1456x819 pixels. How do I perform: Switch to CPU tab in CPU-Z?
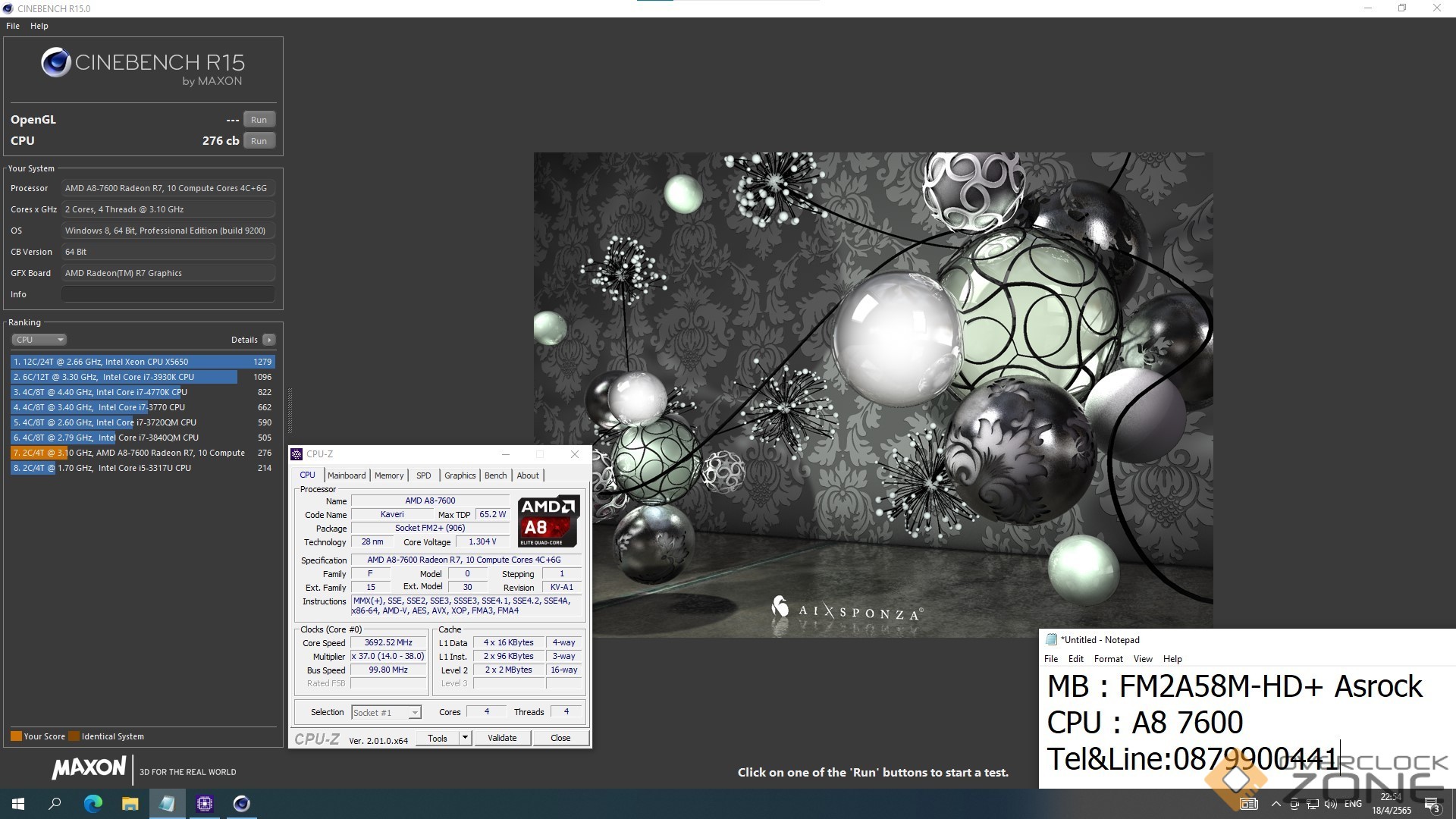307,475
